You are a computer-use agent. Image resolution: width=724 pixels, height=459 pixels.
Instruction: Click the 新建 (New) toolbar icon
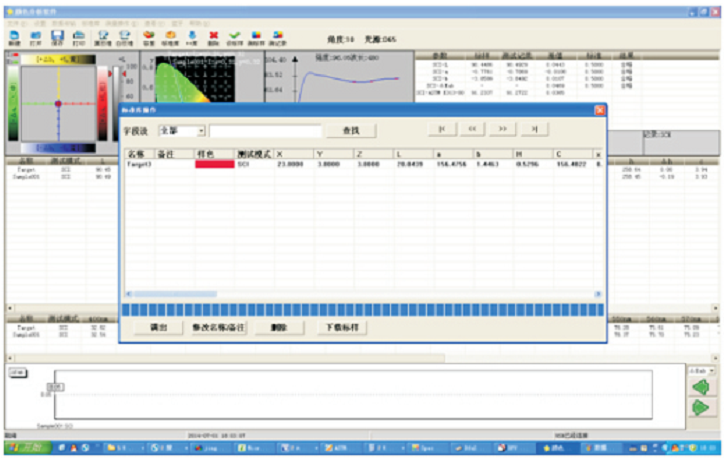click(x=13, y=36)
